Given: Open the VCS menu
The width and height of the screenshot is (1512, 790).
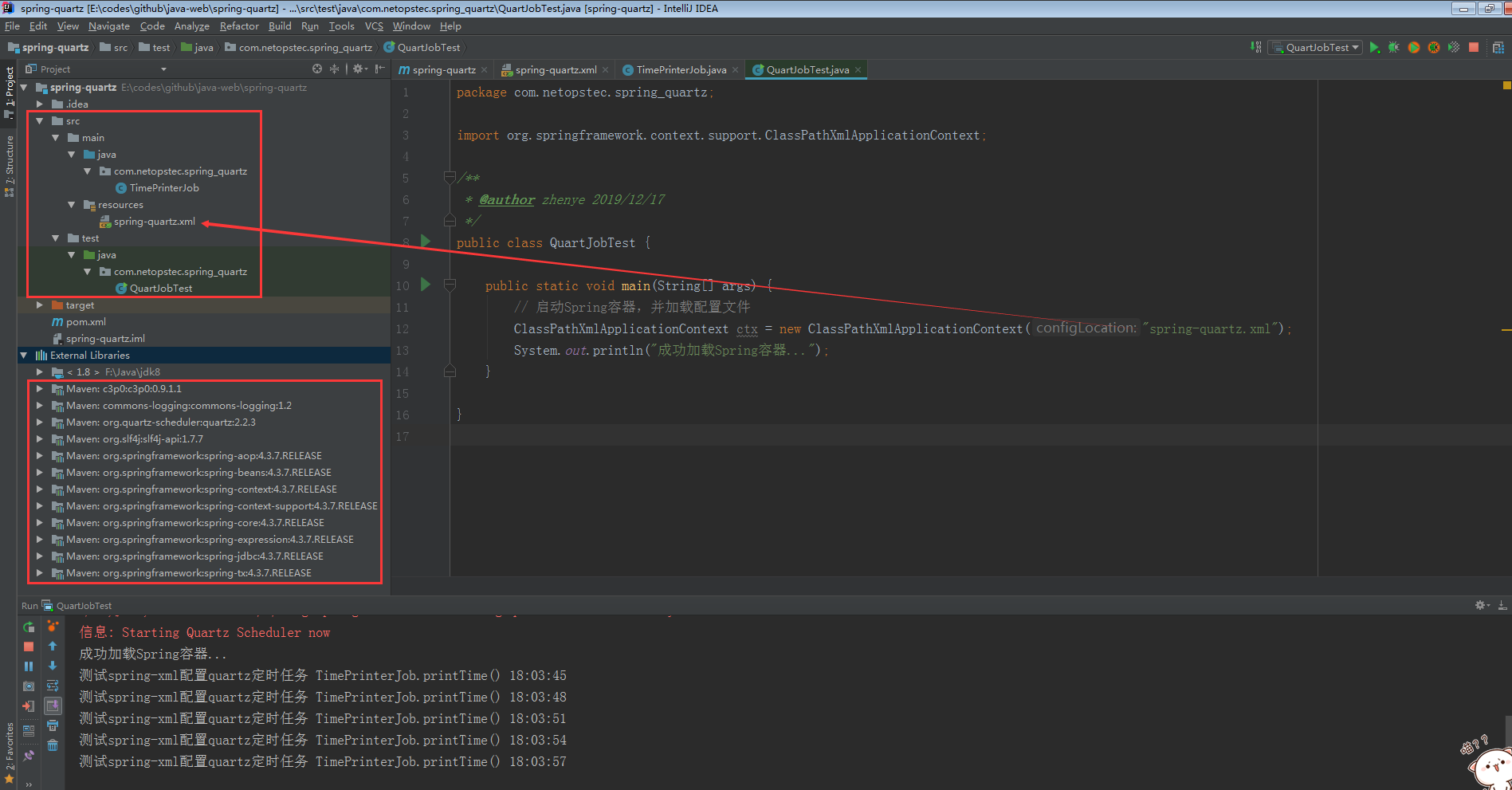Looking at the screenshot, I should [x=374, y=26].
